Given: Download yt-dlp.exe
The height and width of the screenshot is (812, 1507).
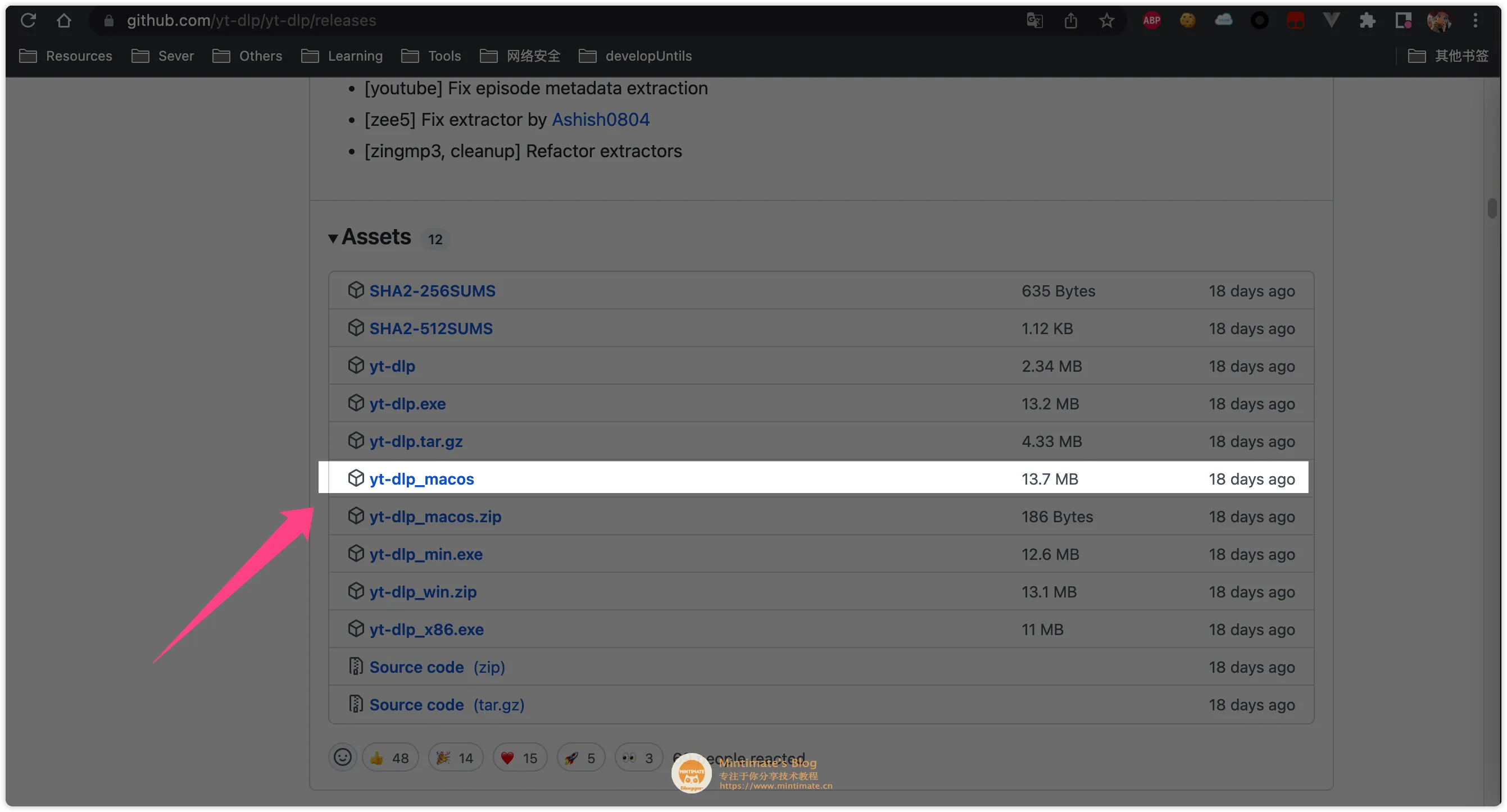Looking at the screenshot, I should [407, 403].
